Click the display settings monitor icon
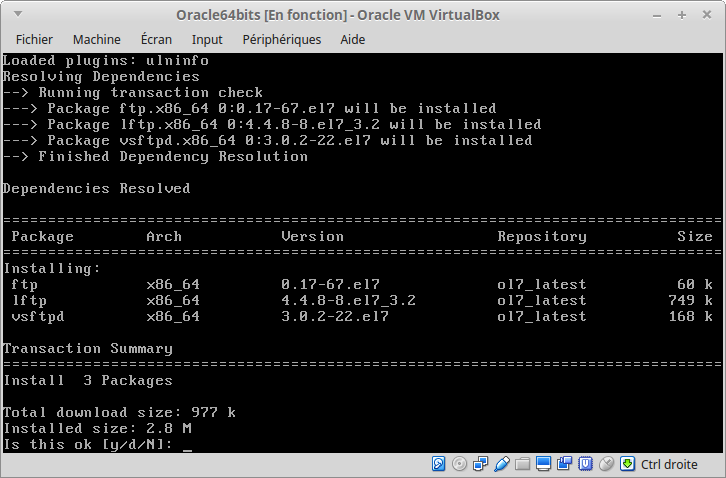The image size is (726, 478). coord(543,464)
